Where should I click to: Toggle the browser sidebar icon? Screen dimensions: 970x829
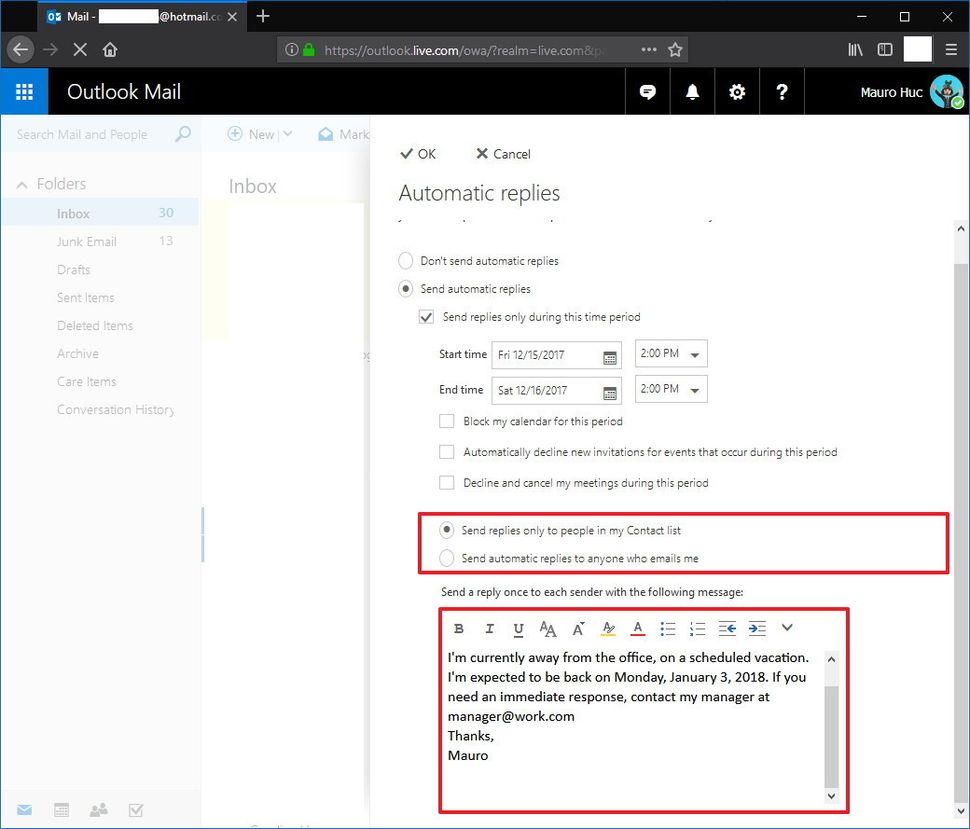click(885, 49)
